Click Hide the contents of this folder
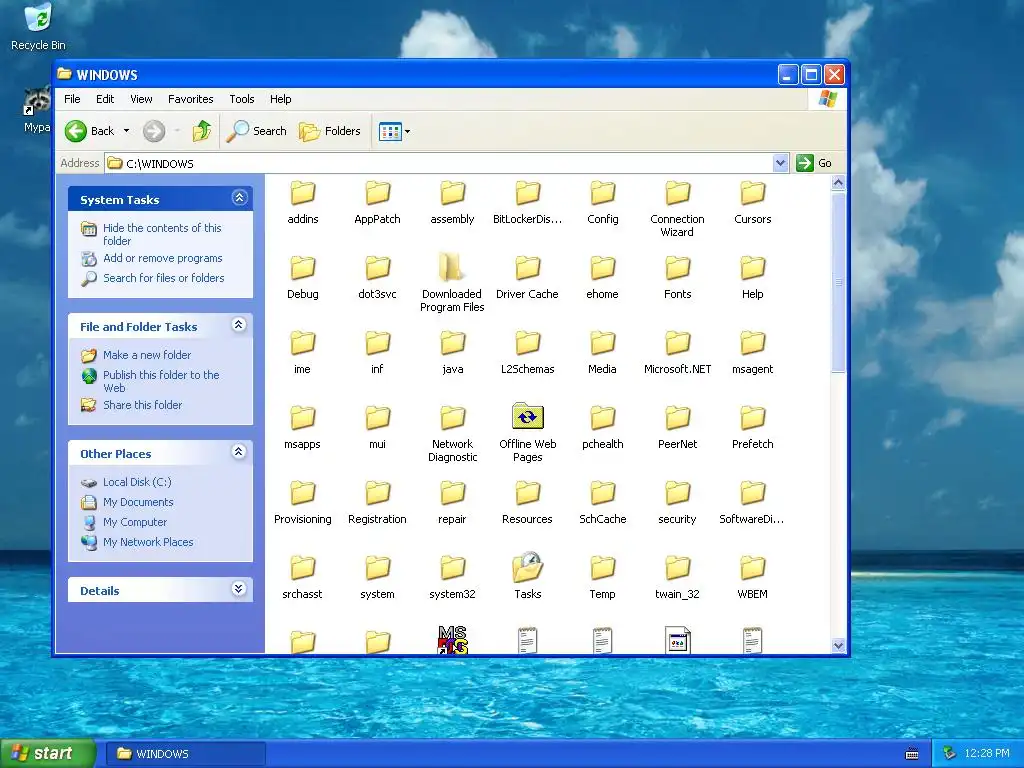Screen dimensions: 1024x768 tap(162, 234)
